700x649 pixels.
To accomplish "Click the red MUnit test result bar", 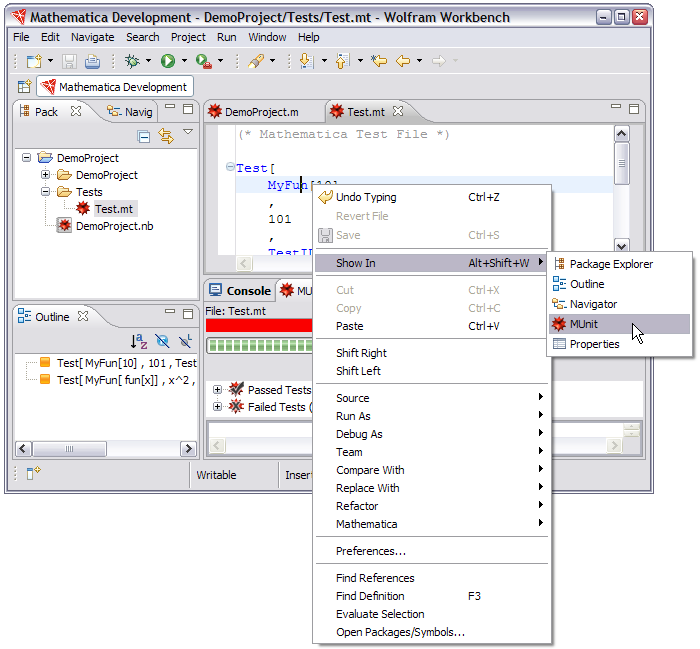I will point(259,325).
